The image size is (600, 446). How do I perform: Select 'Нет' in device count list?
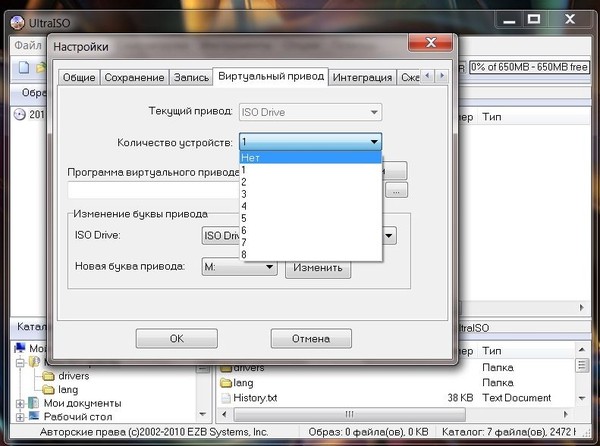click(310, 158)
